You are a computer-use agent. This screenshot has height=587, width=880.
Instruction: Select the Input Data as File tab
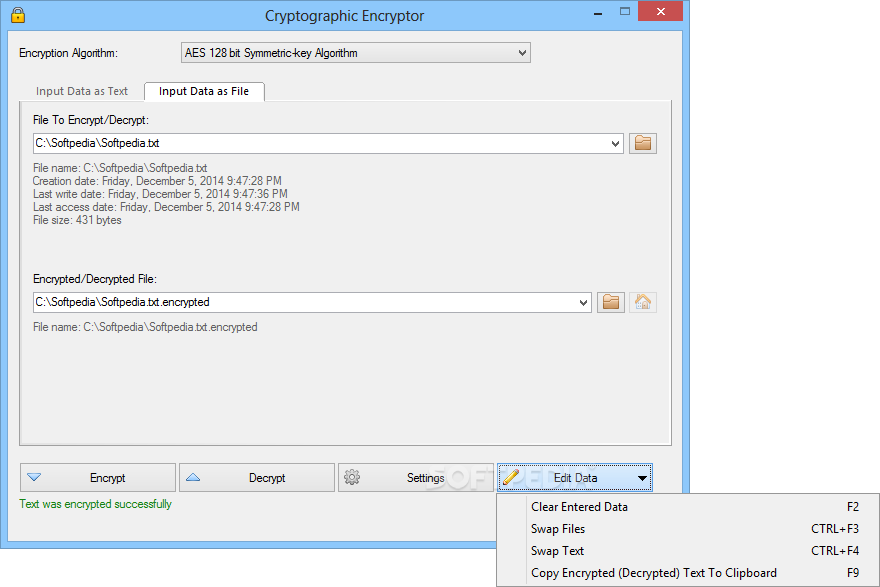(204, 91)
